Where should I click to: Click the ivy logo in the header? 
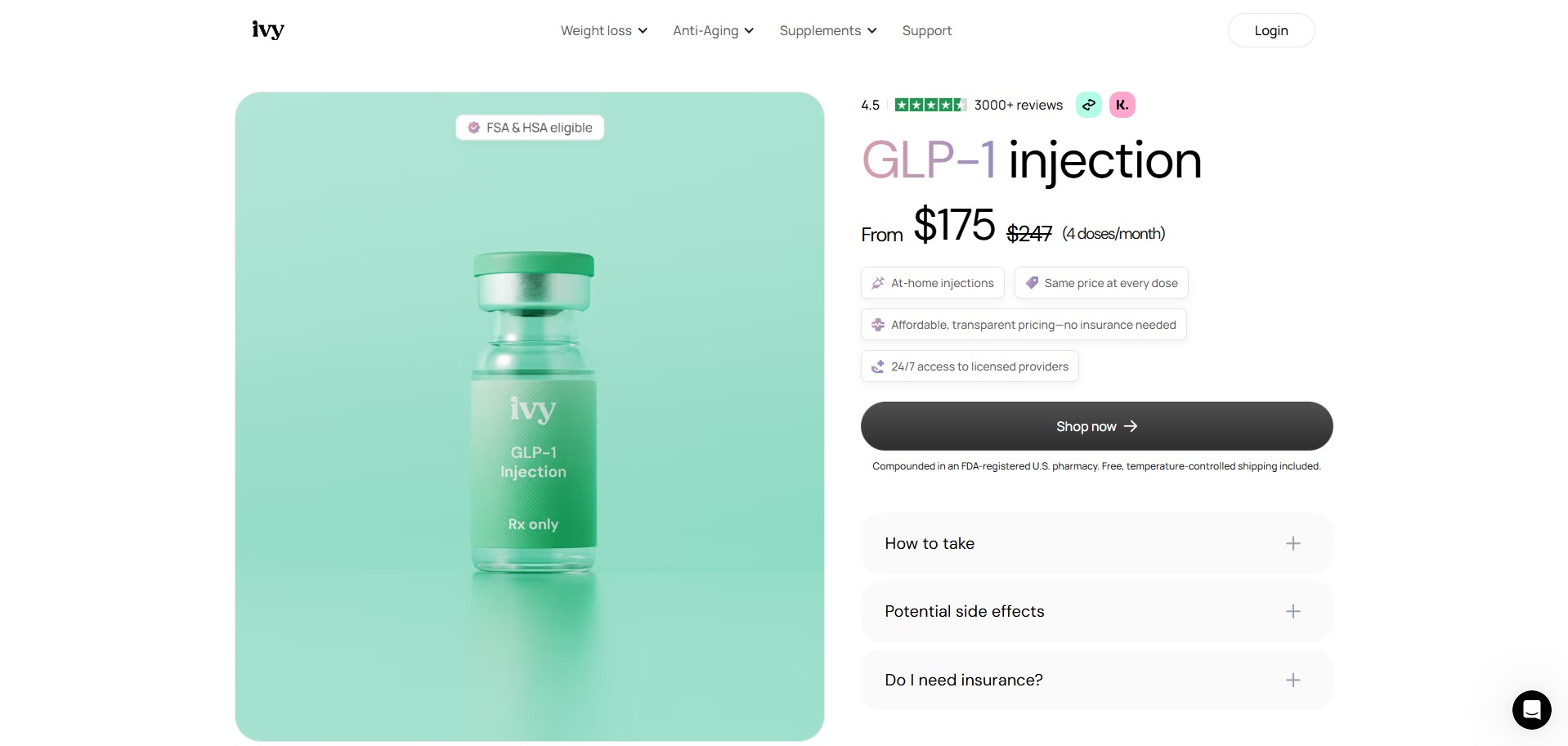[x=268, y=30]
